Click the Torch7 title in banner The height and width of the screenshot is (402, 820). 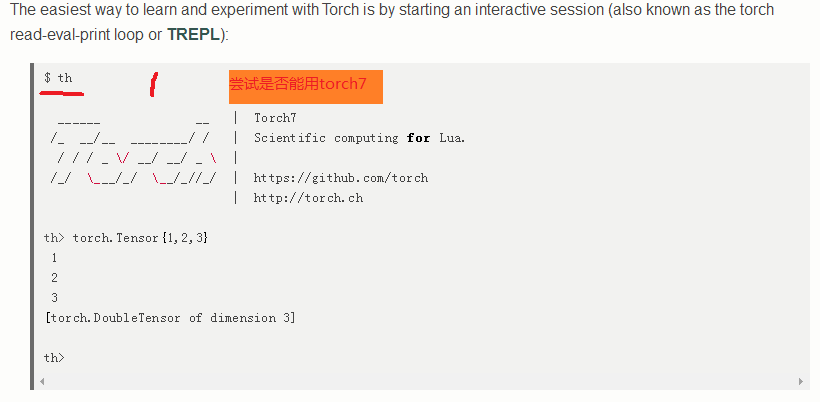click(275, 118)
